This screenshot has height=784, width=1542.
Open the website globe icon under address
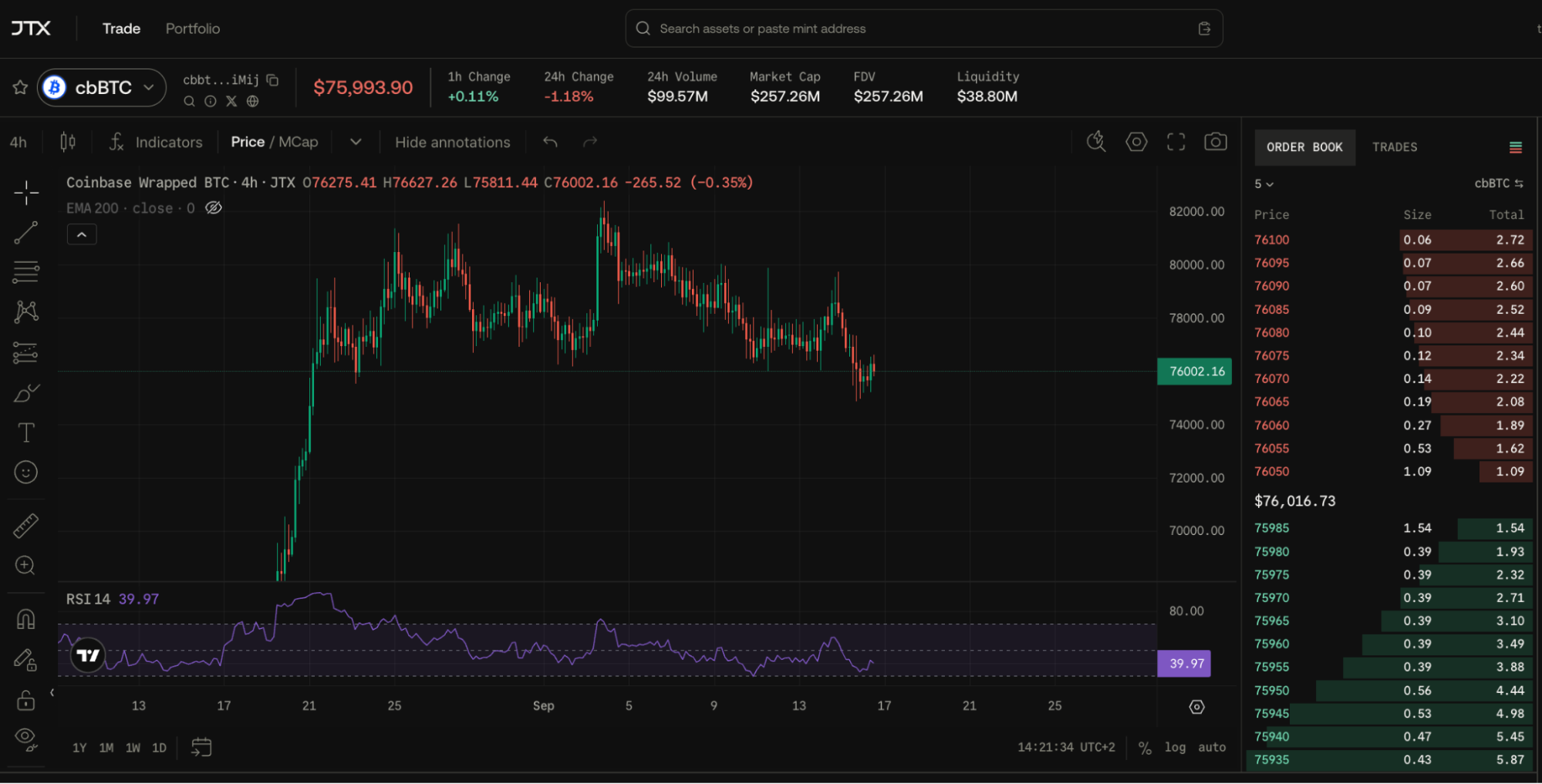252,101
